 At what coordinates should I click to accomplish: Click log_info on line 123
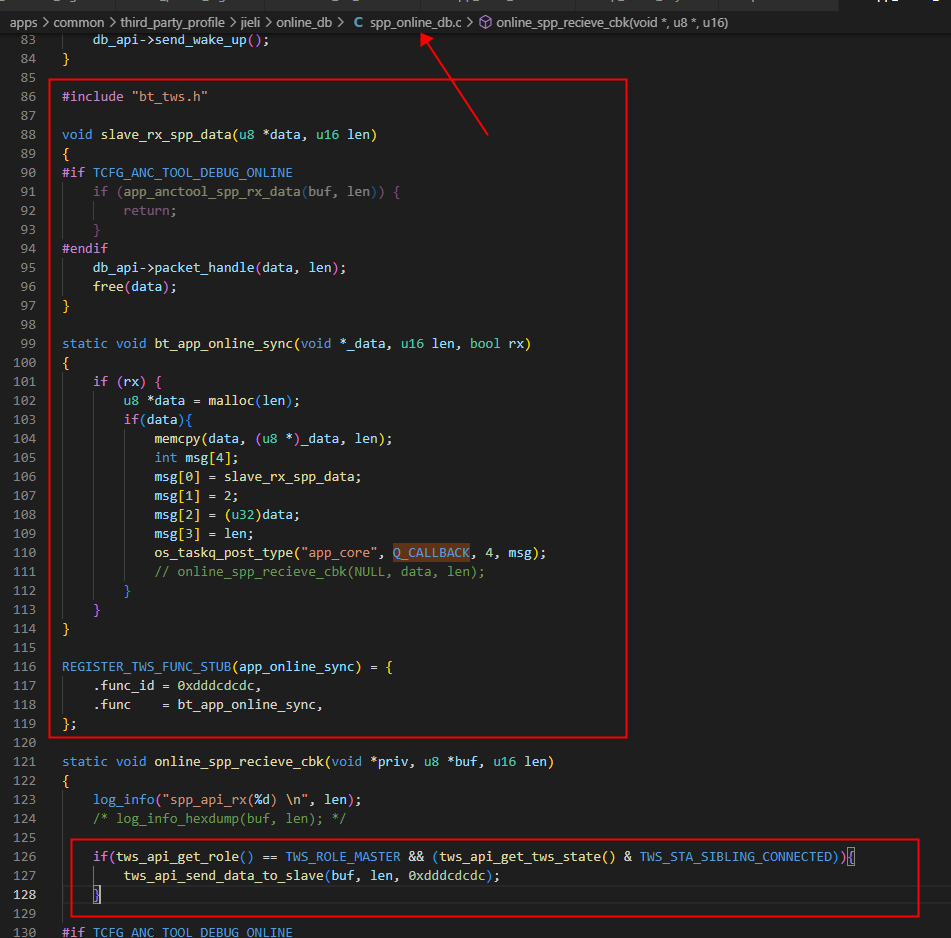point(124,799)
